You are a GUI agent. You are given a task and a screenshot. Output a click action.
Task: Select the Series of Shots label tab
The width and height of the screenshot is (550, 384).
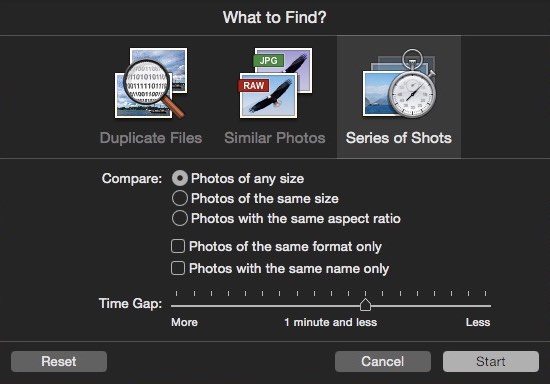[399, 138]
